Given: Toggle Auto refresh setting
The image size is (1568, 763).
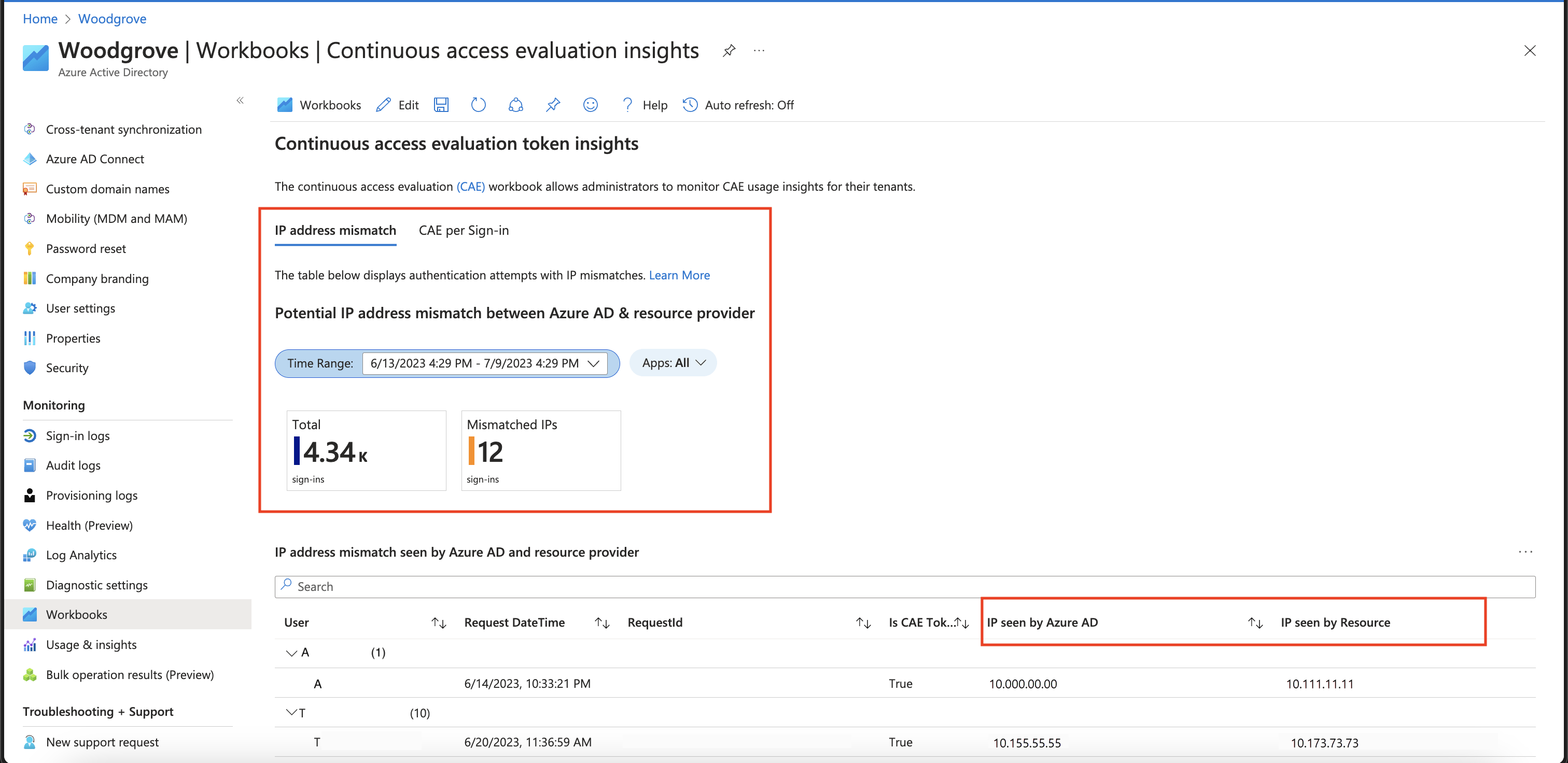Looking at the screenshot, I should click(x=738, y=105).
